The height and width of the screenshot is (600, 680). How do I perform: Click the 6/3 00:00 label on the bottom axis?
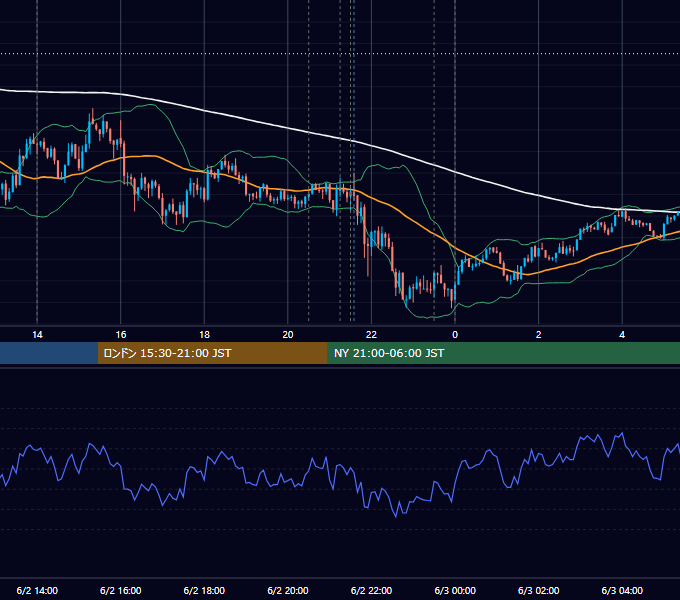click(455, 590)
